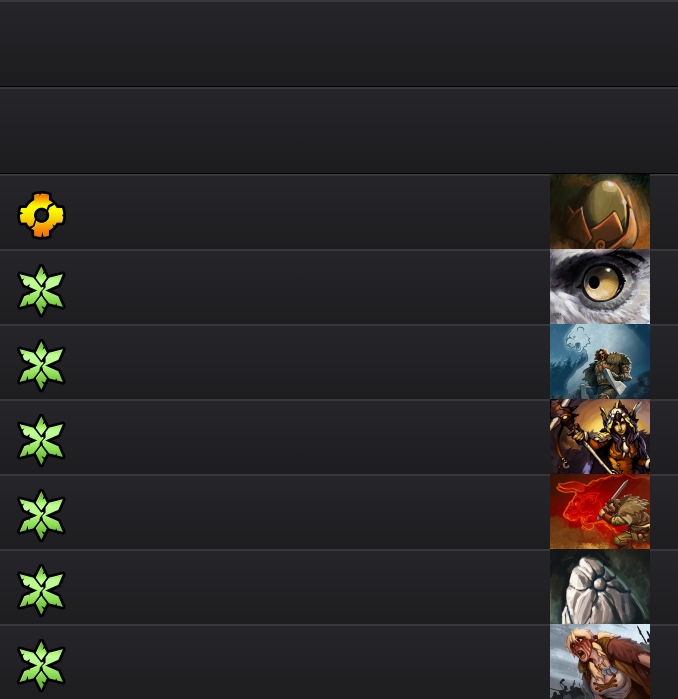Select the second empty list row
Image resolution: width=678 pixels, height=699 pixels.
[339, 131]
